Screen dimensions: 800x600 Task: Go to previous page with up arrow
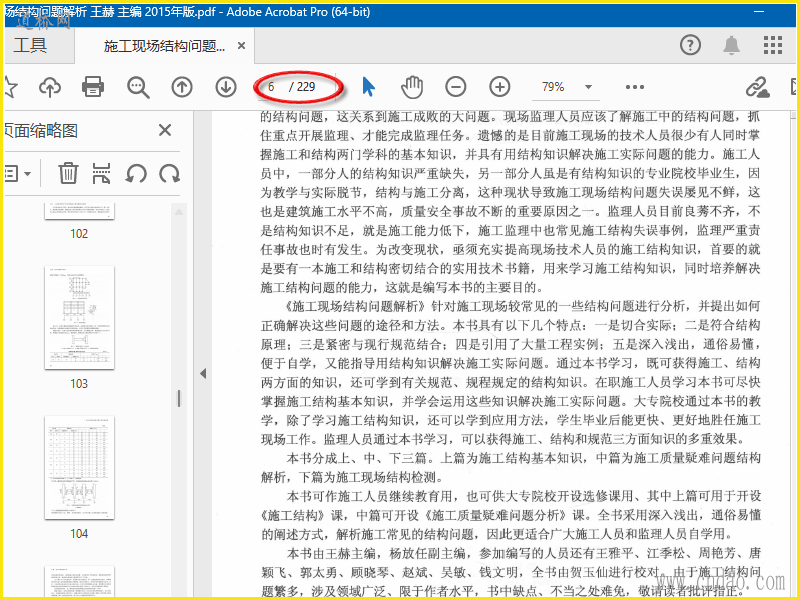[182, 87]
